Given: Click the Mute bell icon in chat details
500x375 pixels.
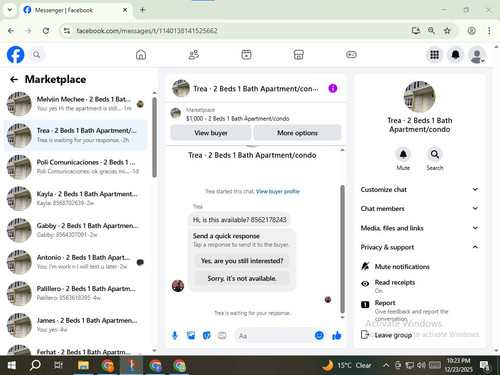Looking at the screenshot, I should point(403,154).
